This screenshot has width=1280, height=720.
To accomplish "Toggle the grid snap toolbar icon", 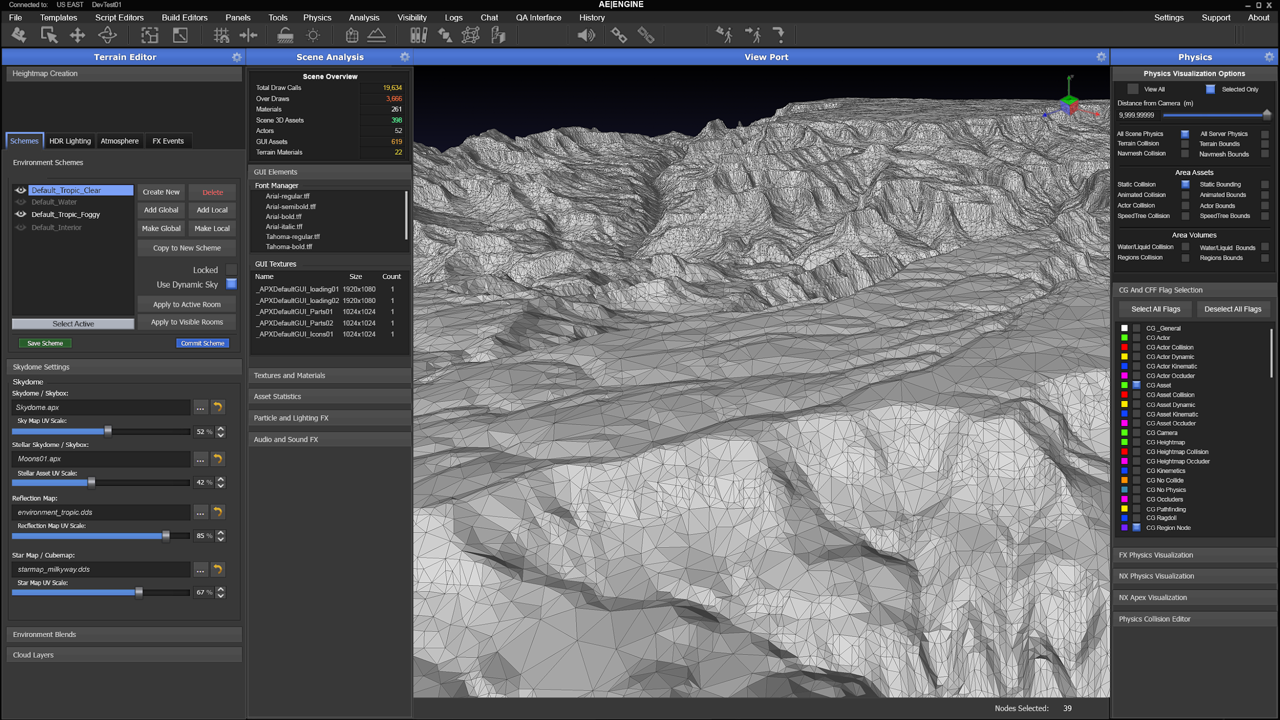I will point(221,36).
